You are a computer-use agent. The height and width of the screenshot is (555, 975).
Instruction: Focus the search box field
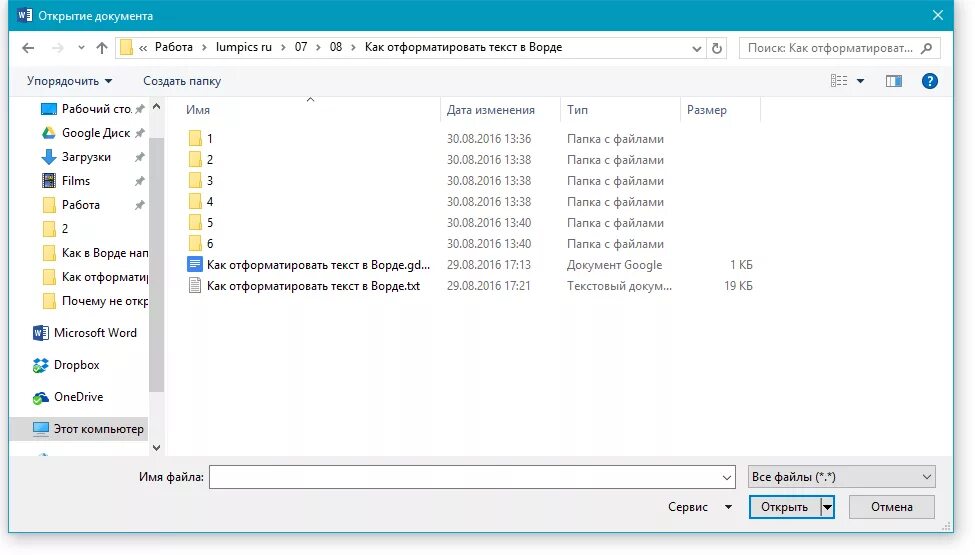tap(839, 48)
